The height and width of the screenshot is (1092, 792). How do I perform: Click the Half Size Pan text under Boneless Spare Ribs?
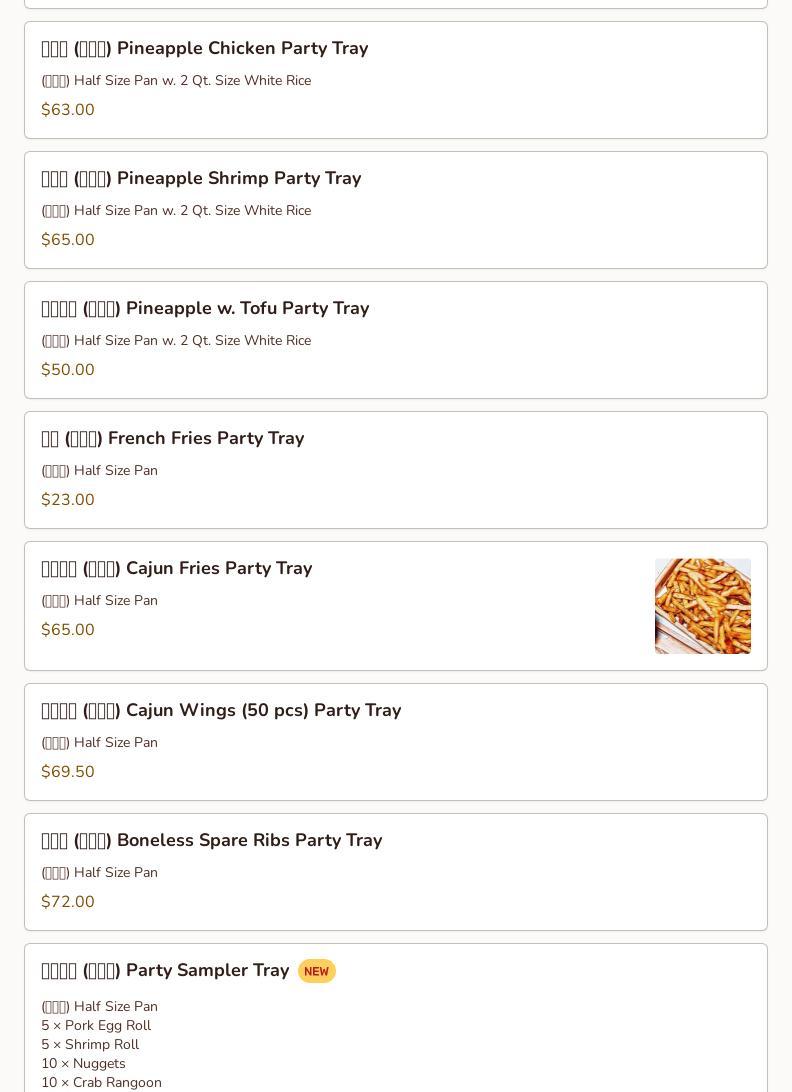point(100,873)
